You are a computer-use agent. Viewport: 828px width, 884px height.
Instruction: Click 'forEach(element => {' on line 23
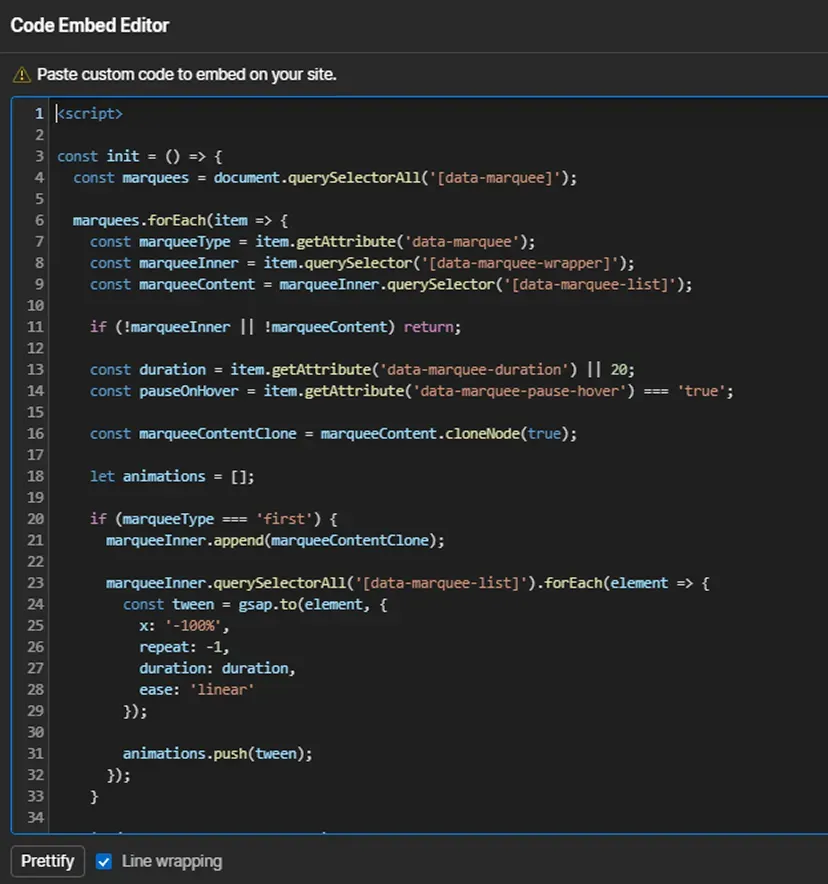[x=627, y=583]
